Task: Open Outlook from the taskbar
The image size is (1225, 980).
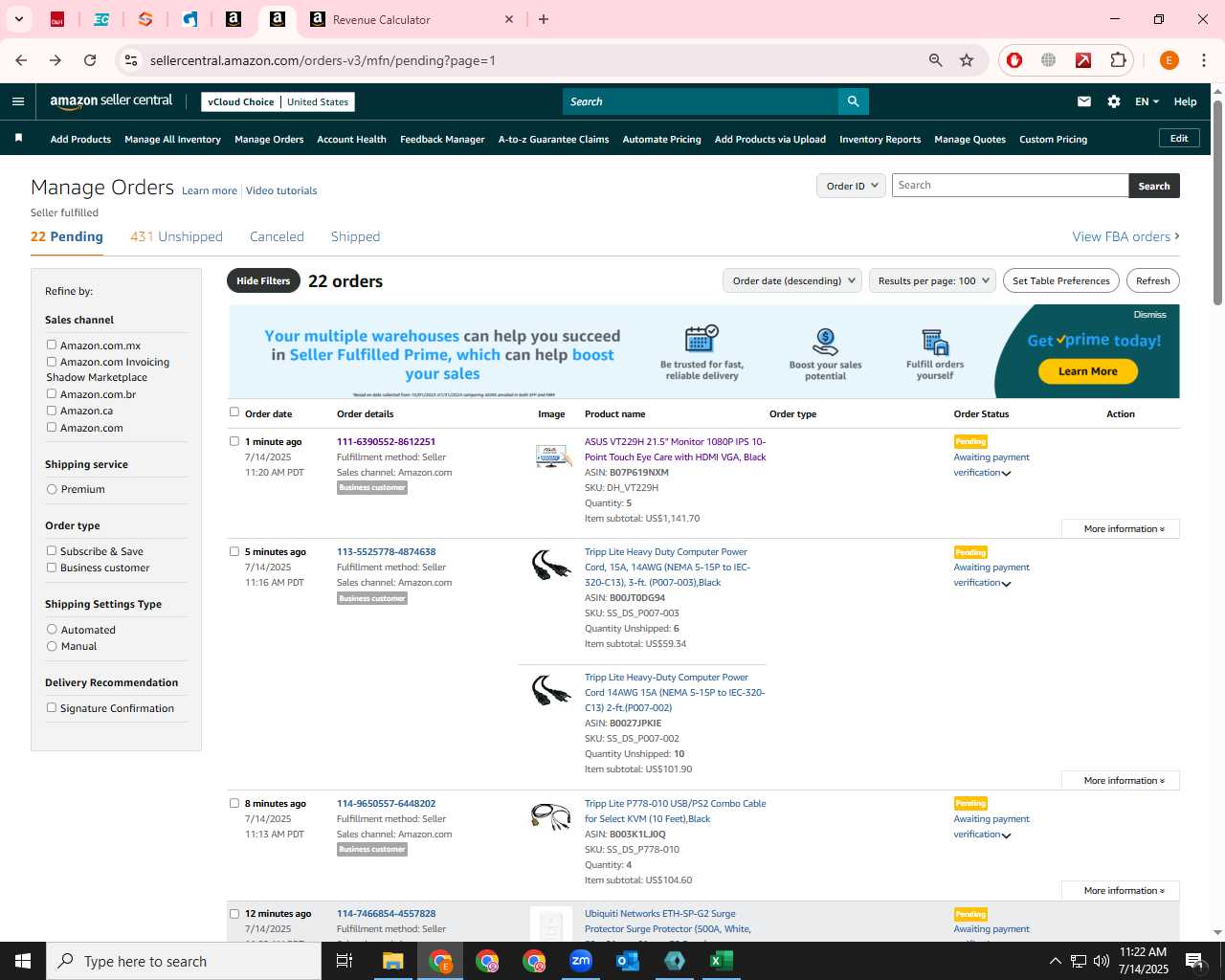Action: point(628,961)
